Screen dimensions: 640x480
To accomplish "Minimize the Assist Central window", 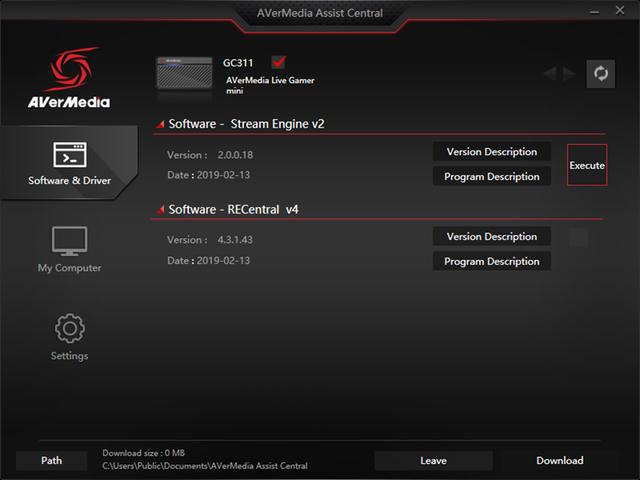I will pyautogui.click(x=595, y=12).
